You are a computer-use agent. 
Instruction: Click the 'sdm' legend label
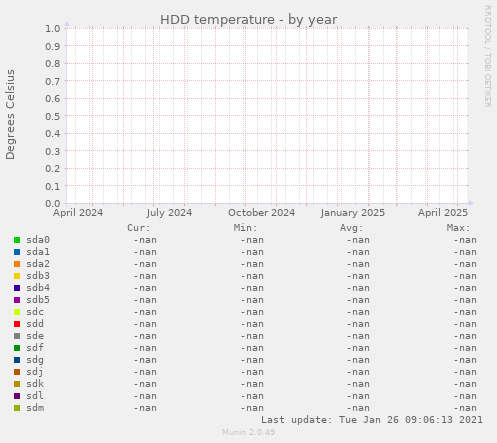coord(35,408)
